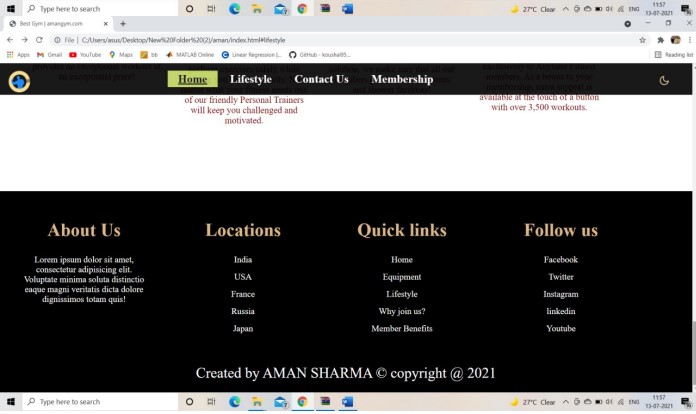
Task: Click Lifestyle under Quick links
Action: pos(402,294)
